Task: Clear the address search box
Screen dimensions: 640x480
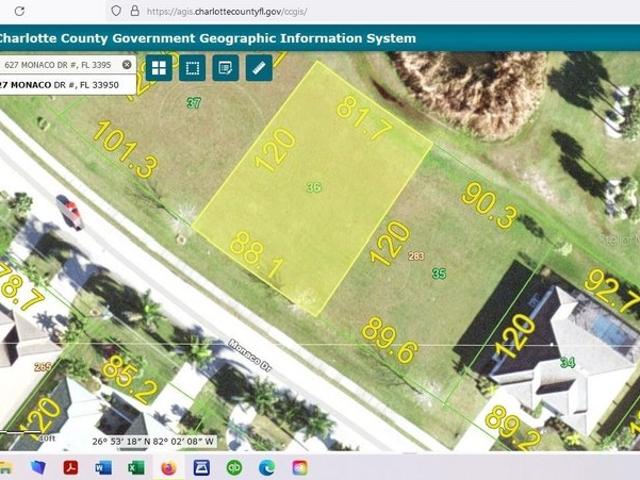Action: pyautogui.click(x=127, y=64)
